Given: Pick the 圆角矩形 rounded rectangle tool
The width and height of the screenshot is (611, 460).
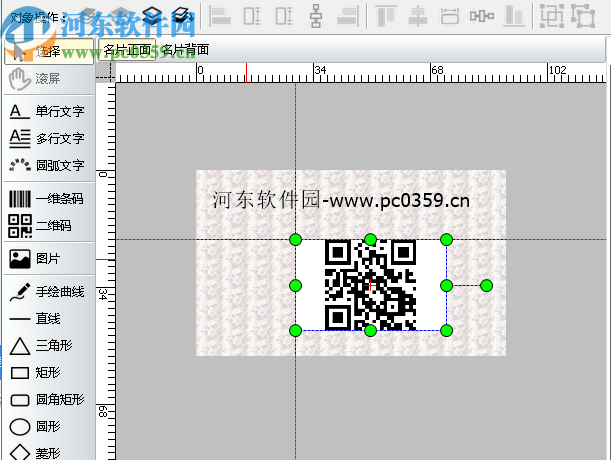Looking at the screenshot, I should [x=49, y=400].
